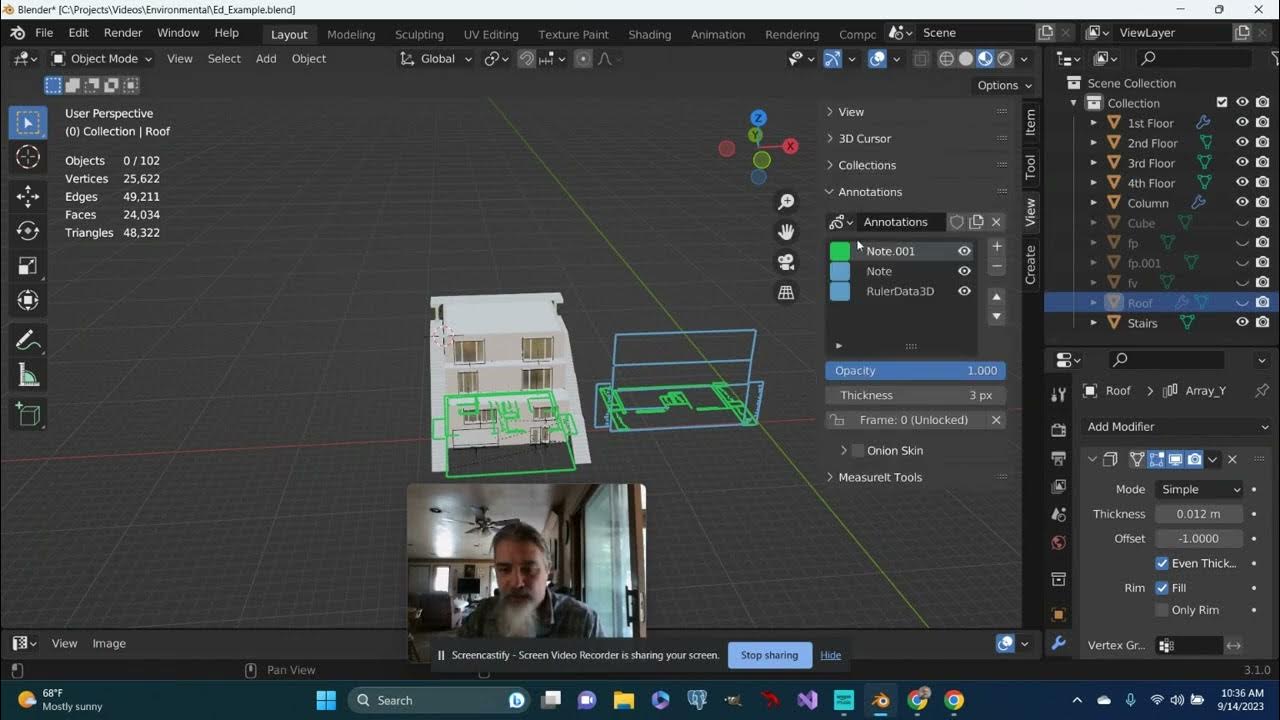This screenshot has height=720, width=1280.
Task: Hide the Note annotation layer
Action: click(x=964, y=271)
